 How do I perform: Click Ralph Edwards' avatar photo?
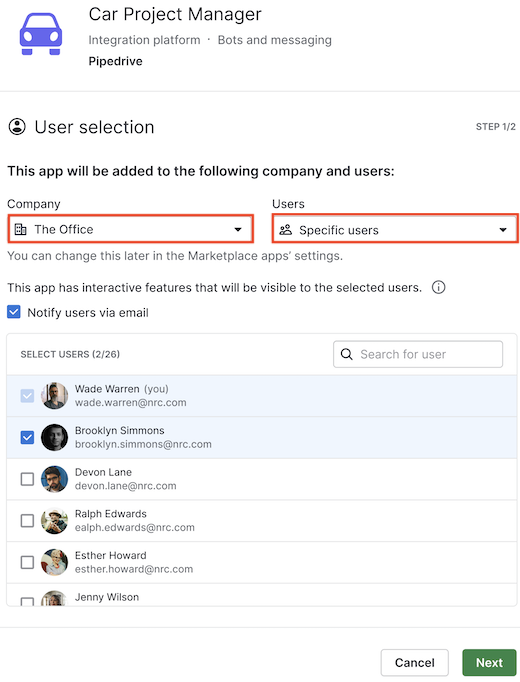54,521
